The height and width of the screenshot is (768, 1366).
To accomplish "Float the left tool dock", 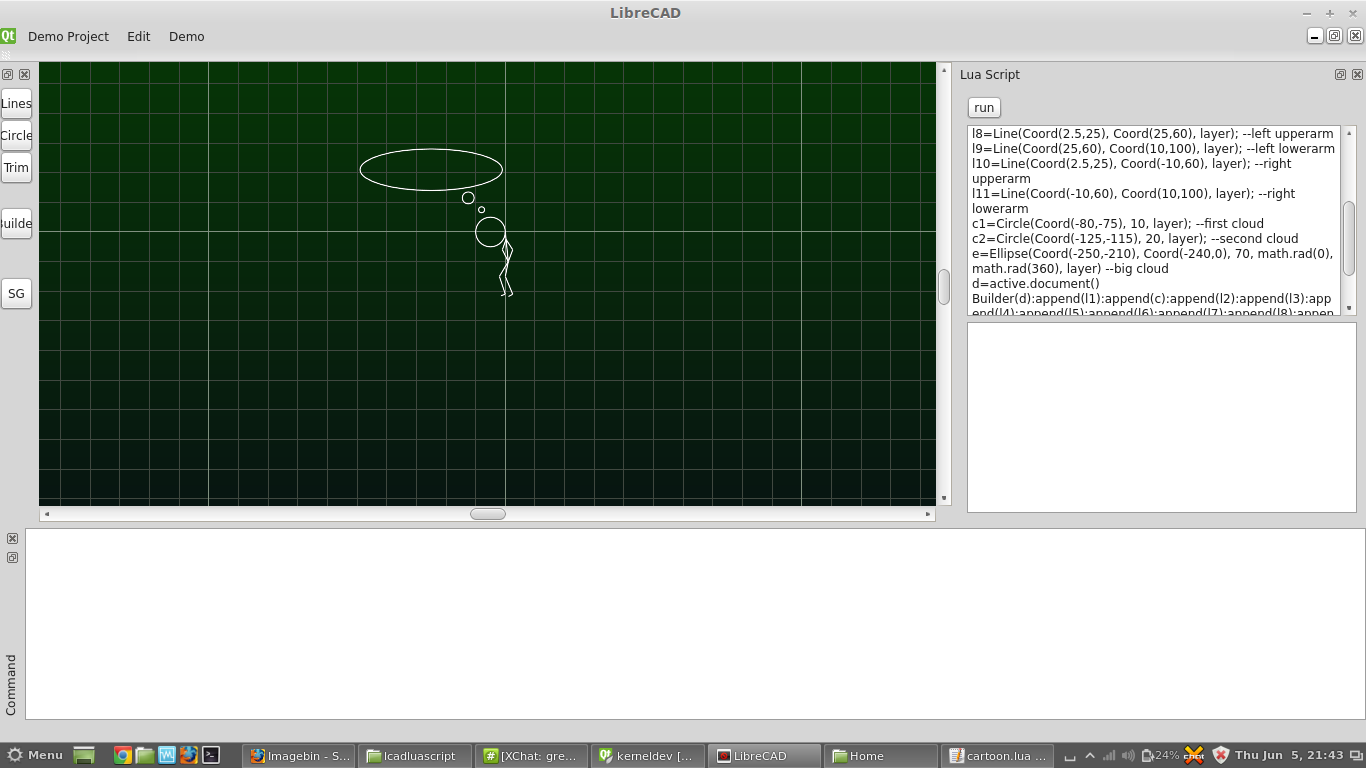I will [x=8, y=74].
